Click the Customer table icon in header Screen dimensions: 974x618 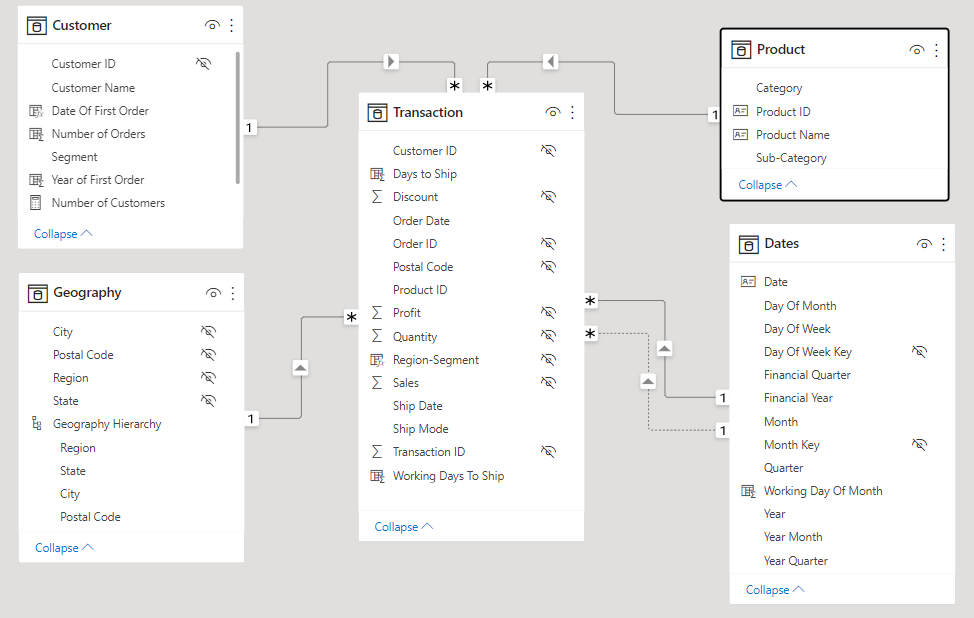37,25
